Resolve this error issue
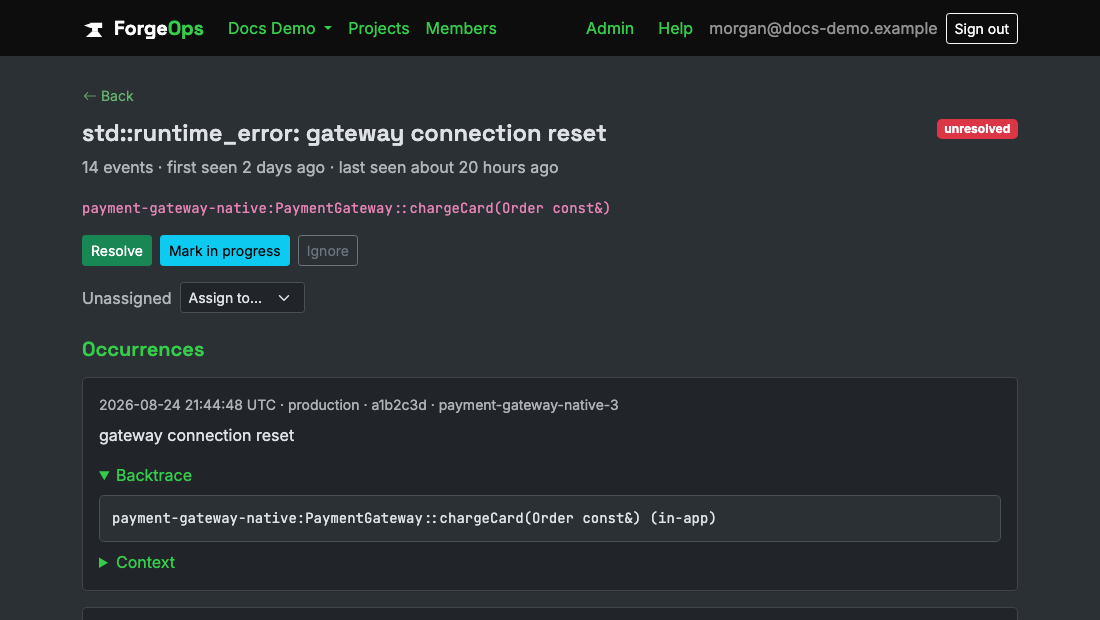 point(116,250)
